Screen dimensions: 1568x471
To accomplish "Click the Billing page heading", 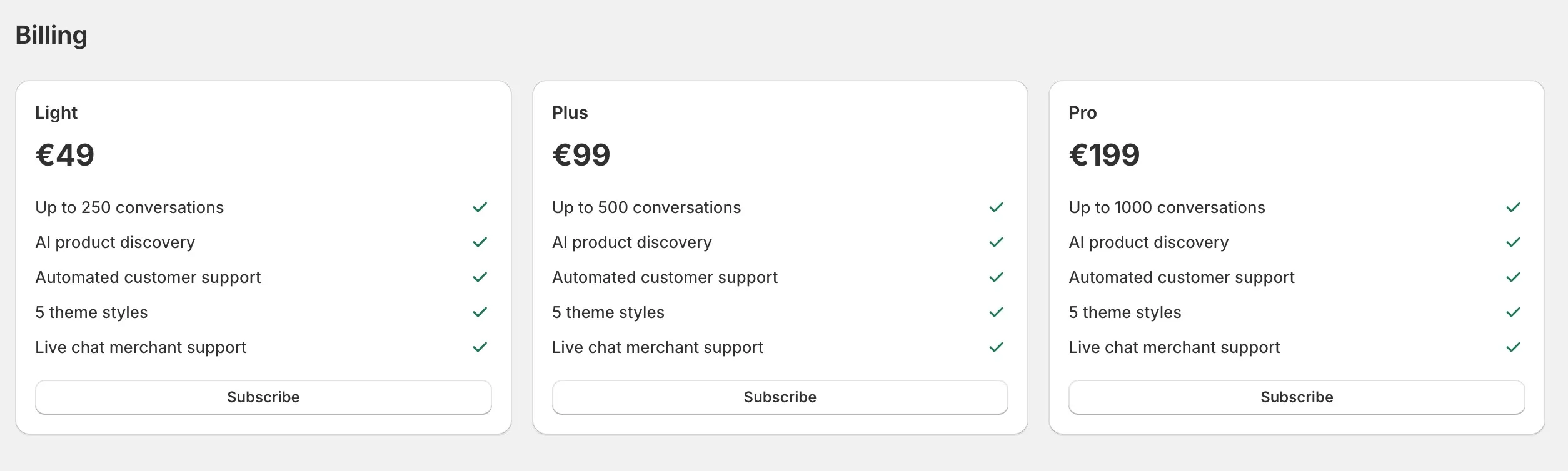I will point(52,35).
